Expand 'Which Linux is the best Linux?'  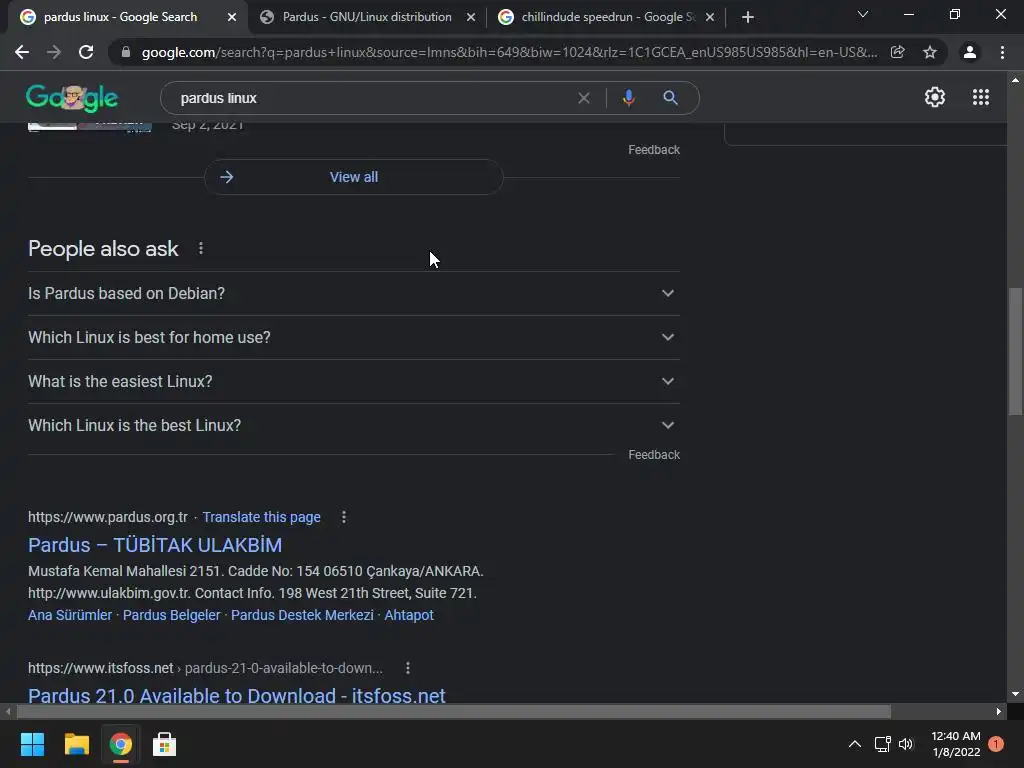(x=353, y=425)
